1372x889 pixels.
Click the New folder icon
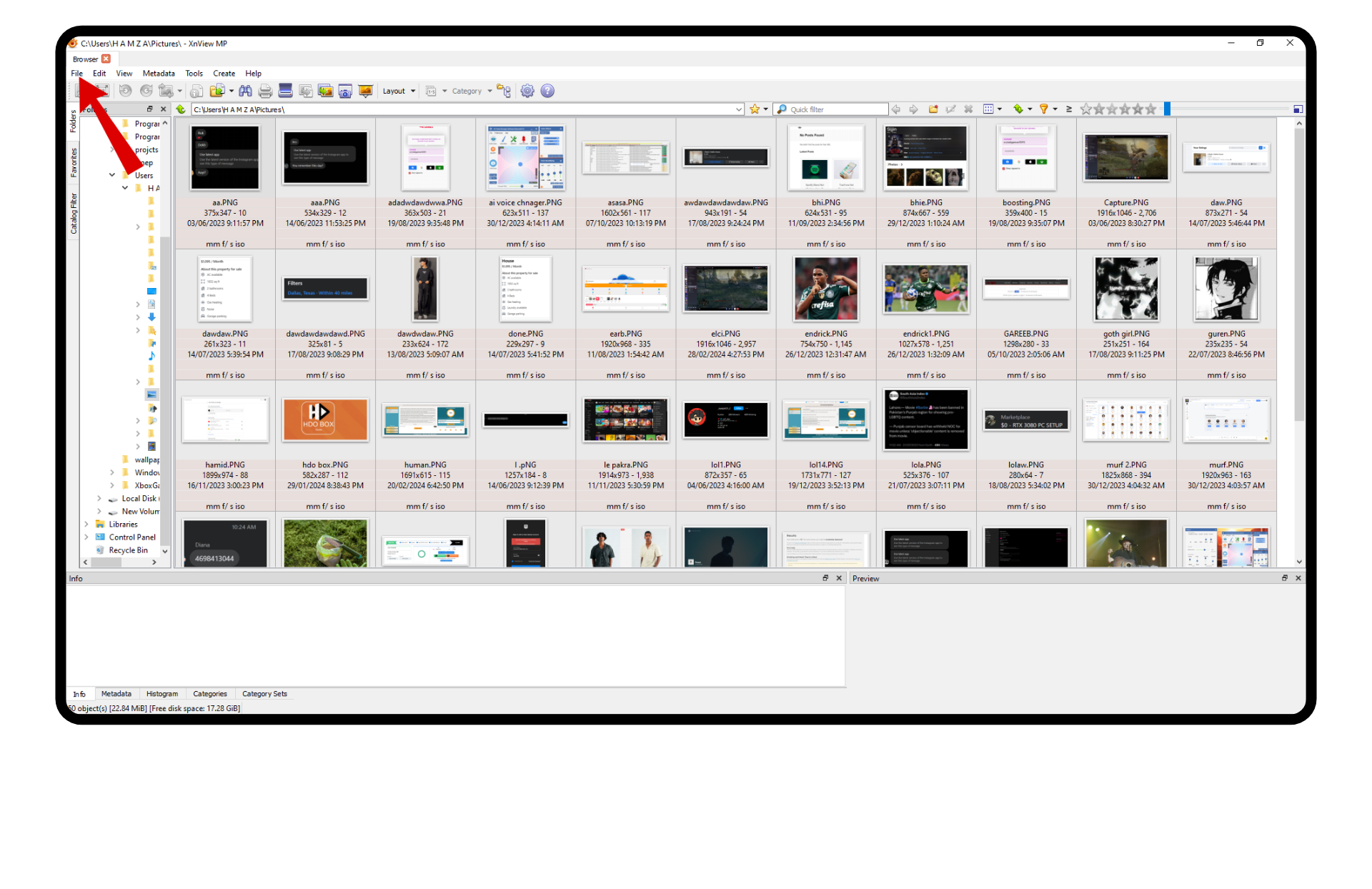933,109
